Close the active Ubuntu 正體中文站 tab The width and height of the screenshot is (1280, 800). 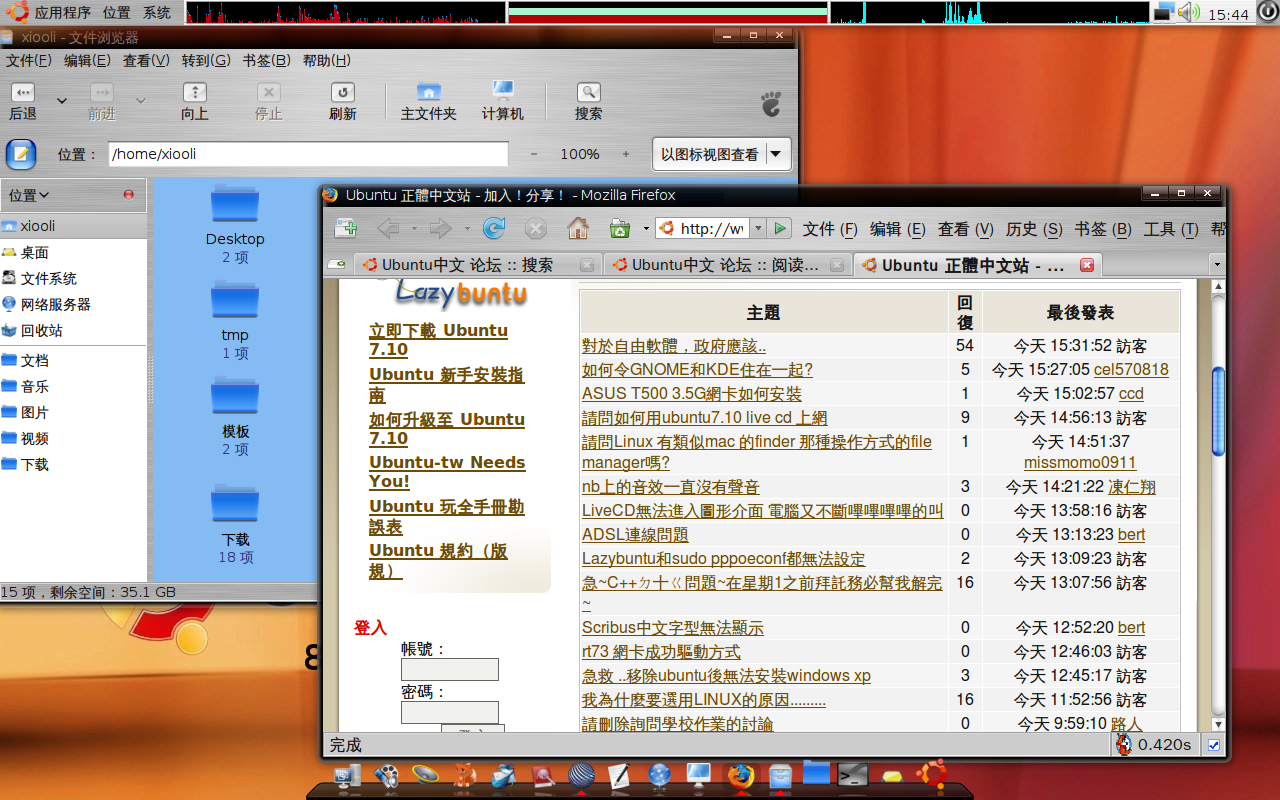click(1086, 265)
